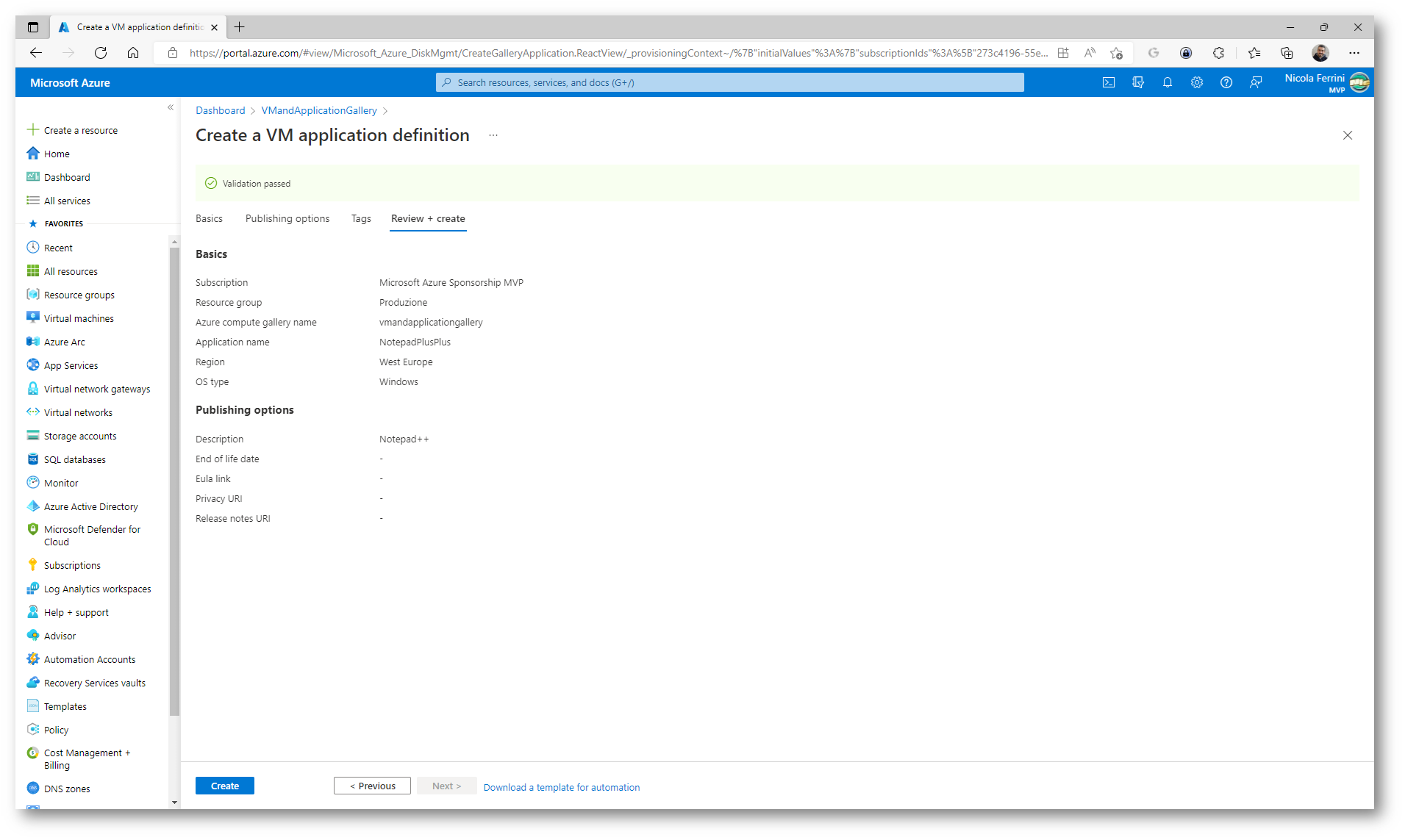Screen dimensions: 1405x840
Task: Open Read aloud icon in address bar
Action: 1090,53
